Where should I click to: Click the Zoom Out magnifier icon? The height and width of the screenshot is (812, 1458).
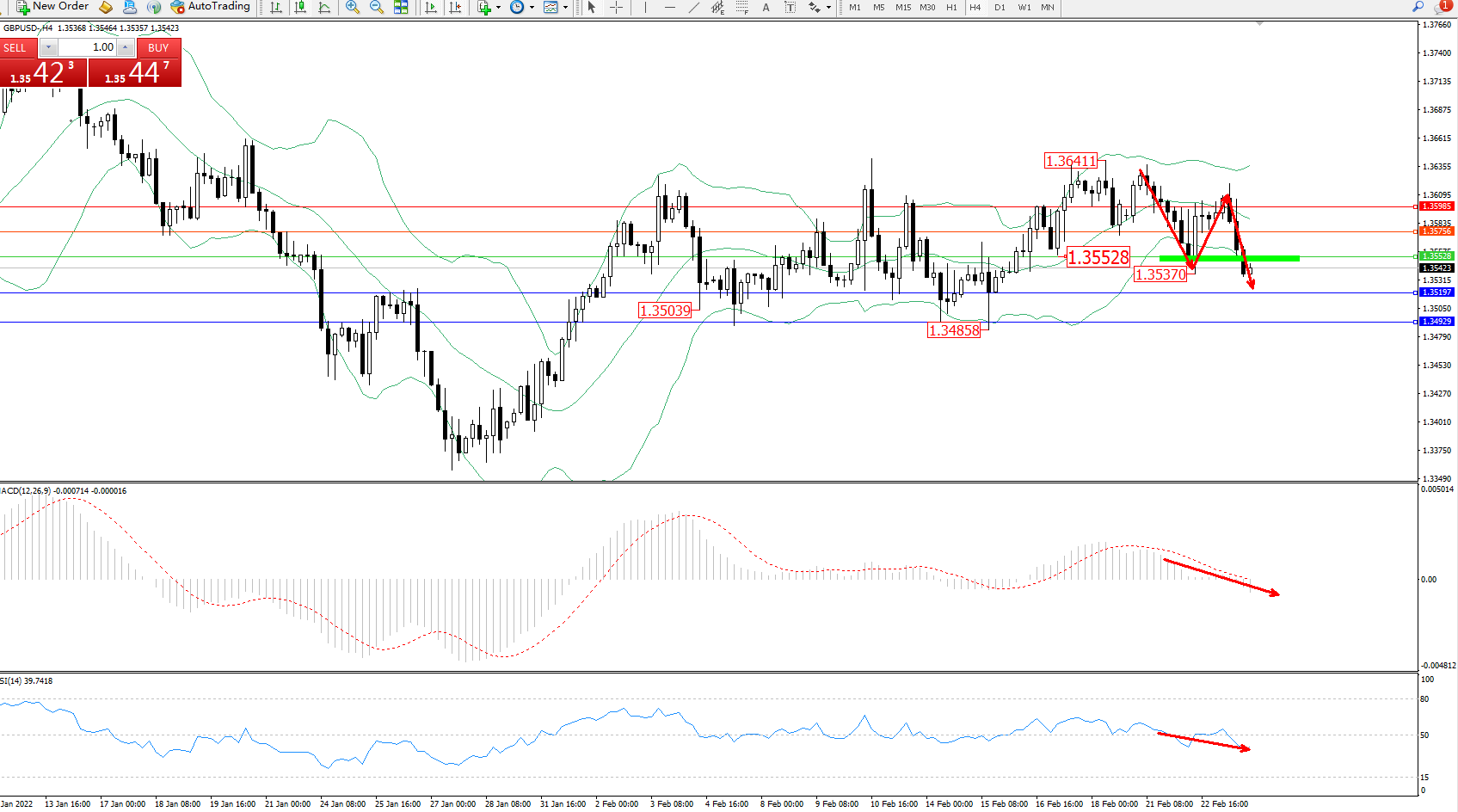tap(376, 7)
